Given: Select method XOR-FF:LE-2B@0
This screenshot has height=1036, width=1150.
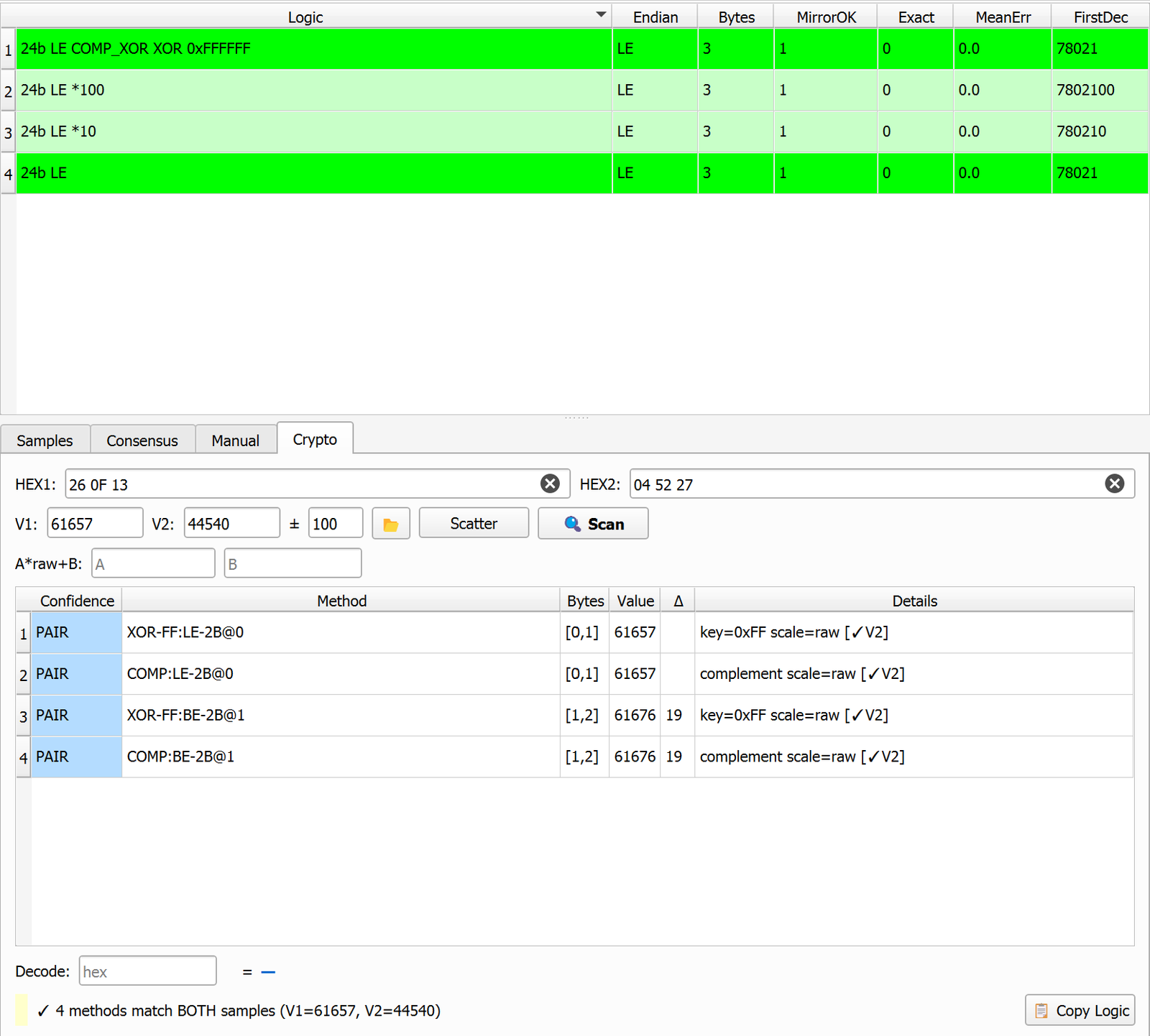Looking at the screenshot, I should coord(341,632).
